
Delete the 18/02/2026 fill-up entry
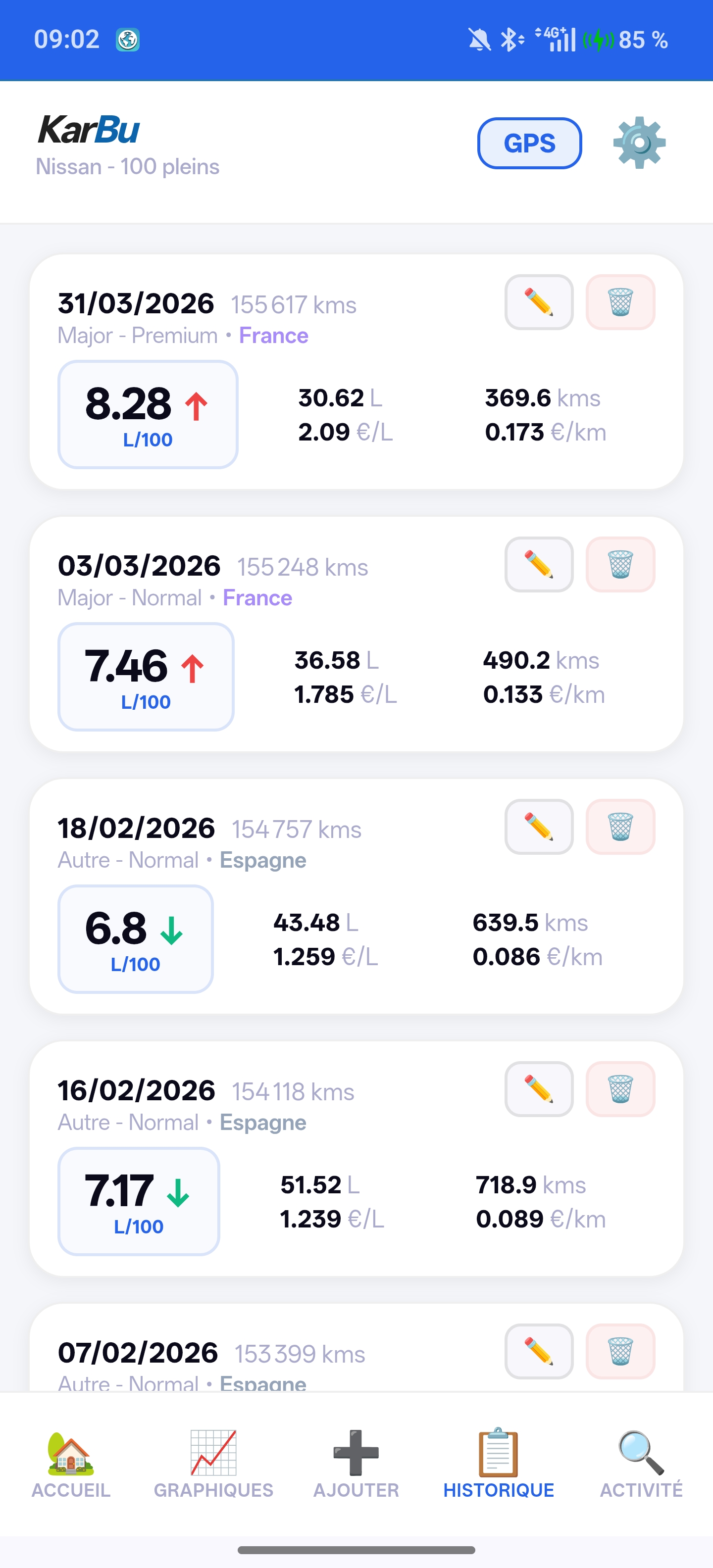620,827
